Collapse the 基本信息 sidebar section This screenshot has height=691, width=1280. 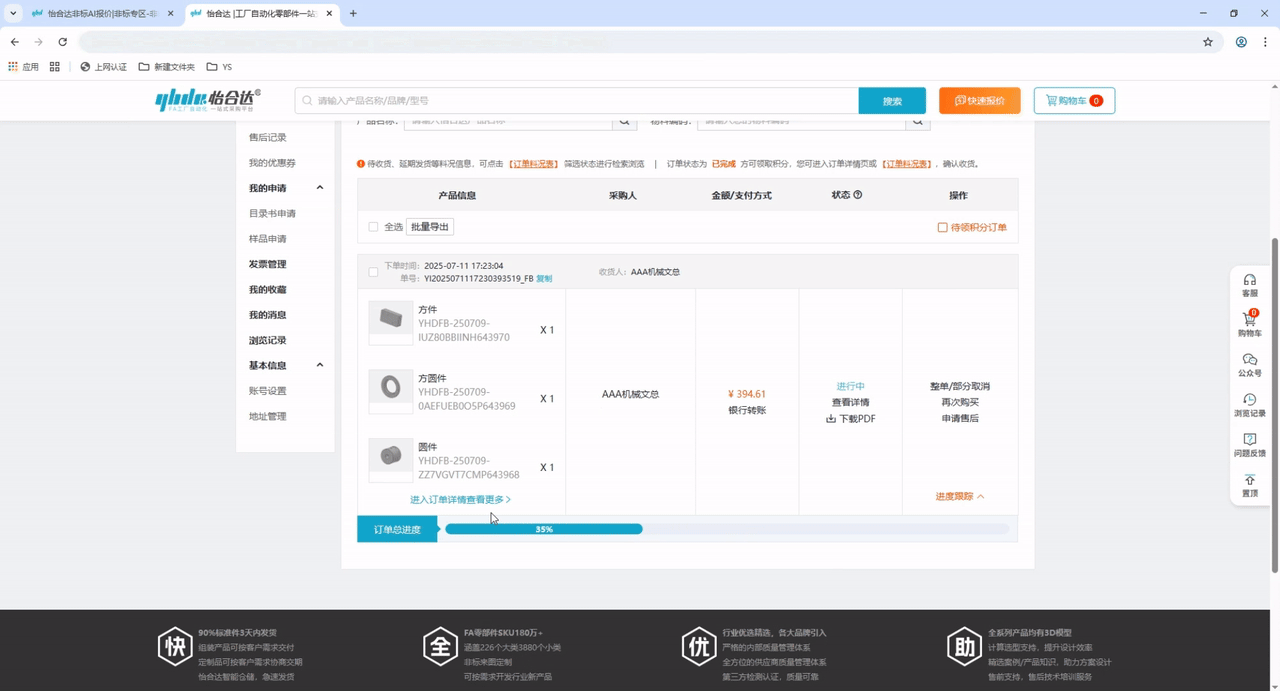point(320,365)
